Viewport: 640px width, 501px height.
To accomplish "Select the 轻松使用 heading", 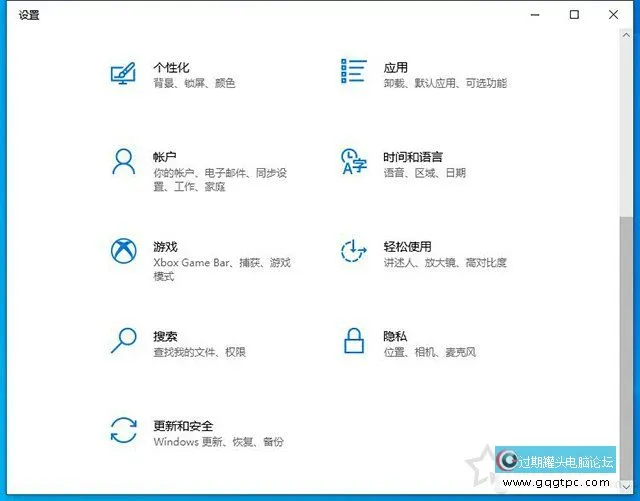I will click(x=407, y=247).
